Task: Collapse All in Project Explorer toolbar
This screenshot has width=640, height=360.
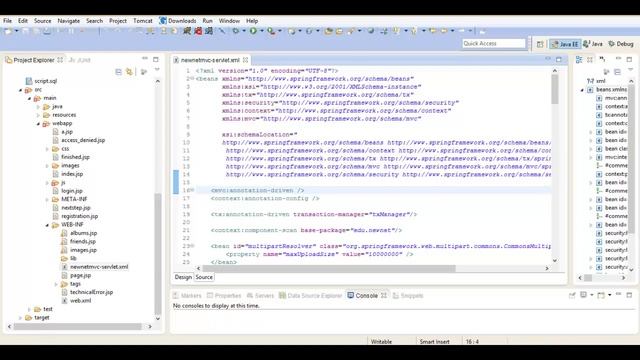Action: coord(118,72)
